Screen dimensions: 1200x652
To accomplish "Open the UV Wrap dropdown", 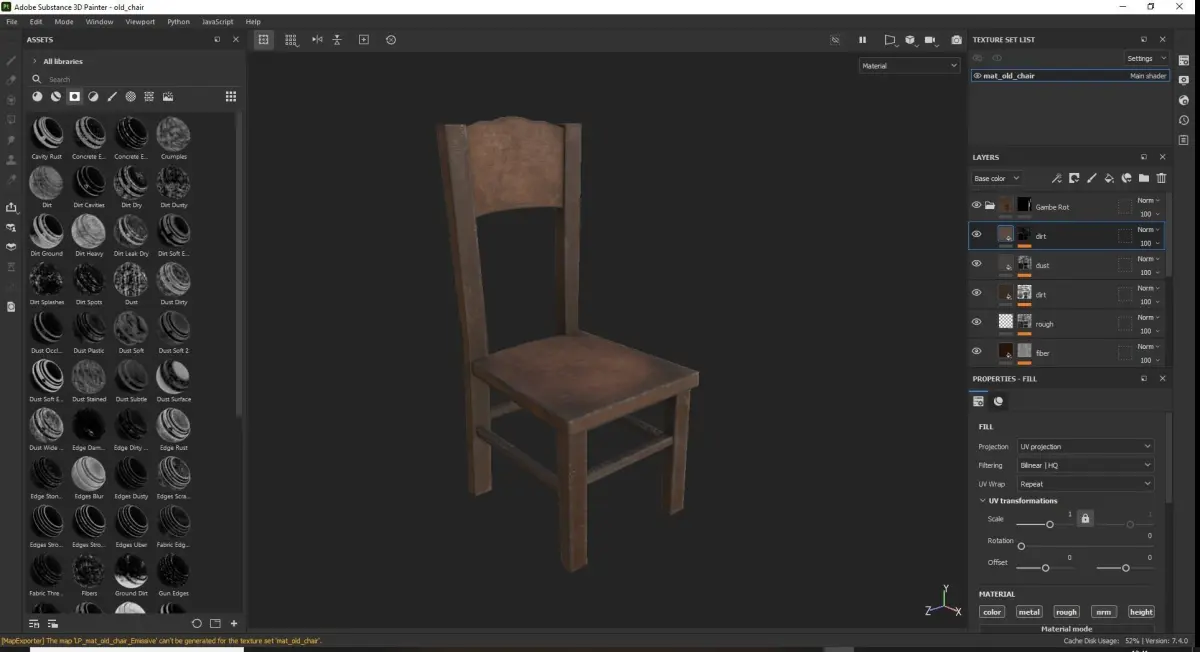I will coord(1085,484).
